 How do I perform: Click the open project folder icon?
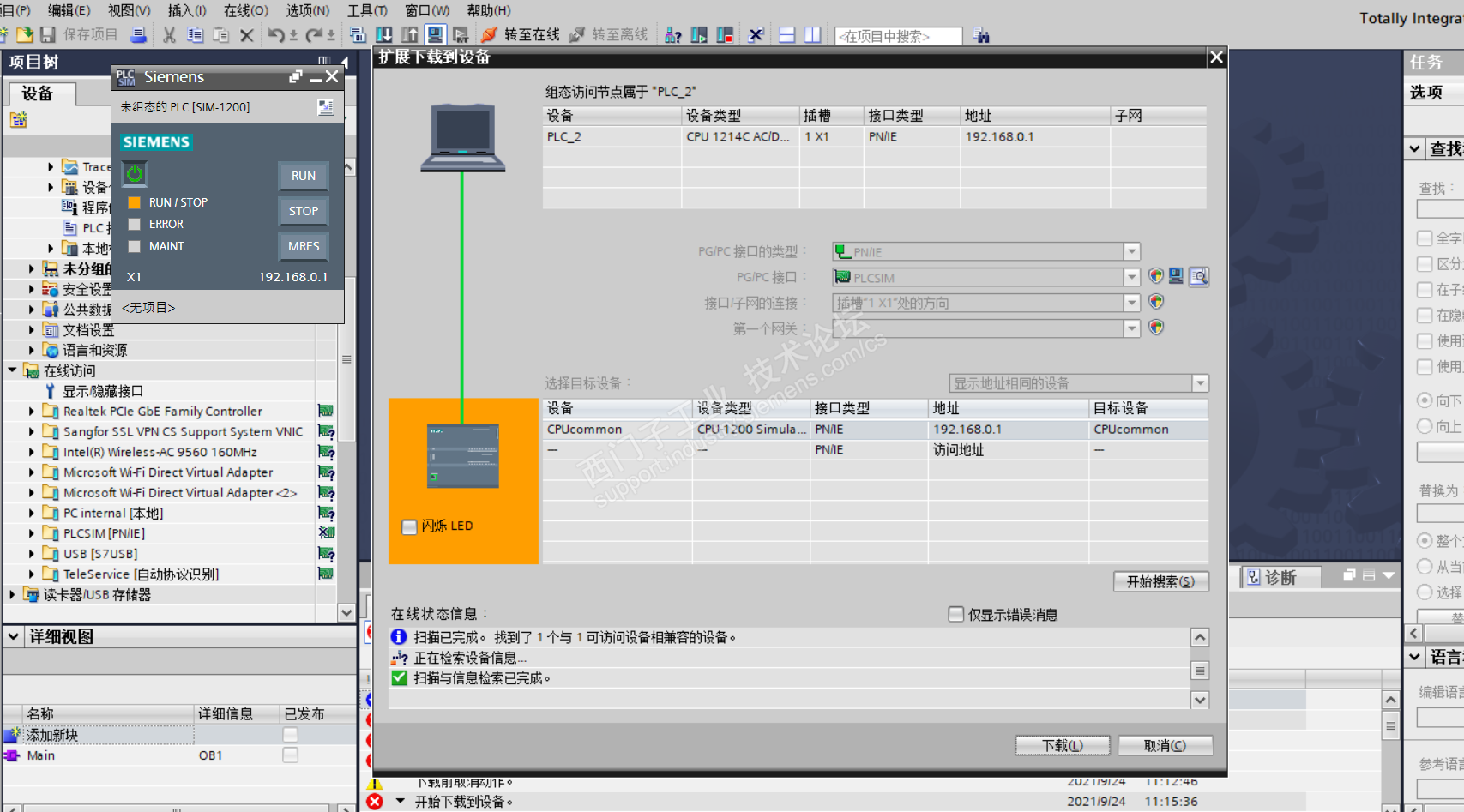click(x=25, y=35)
